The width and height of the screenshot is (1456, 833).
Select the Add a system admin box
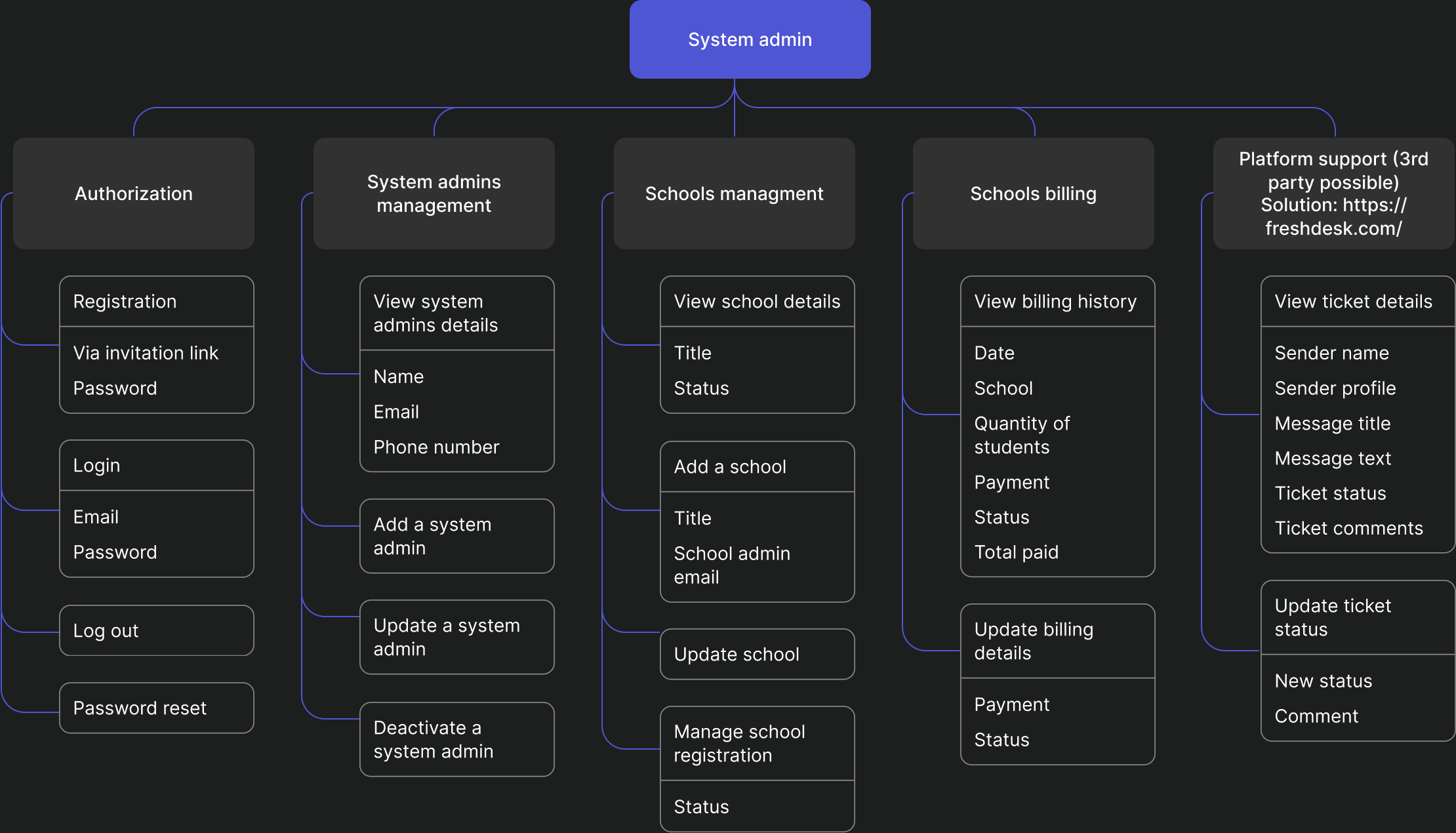tap(456, 536)
